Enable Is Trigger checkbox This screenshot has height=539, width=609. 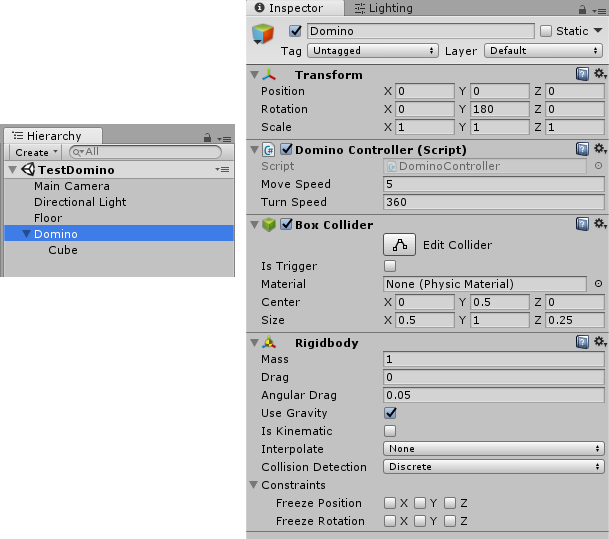(390, 266)
